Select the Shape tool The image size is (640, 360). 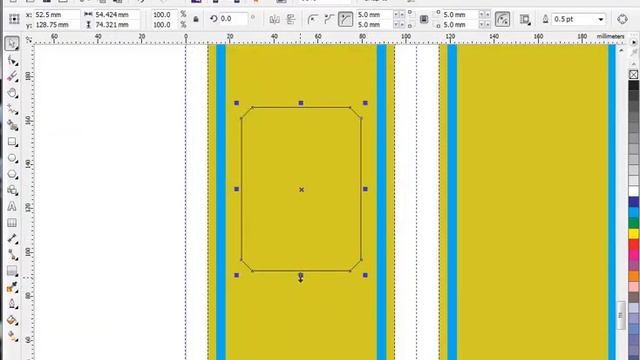(x=12, y=60)
